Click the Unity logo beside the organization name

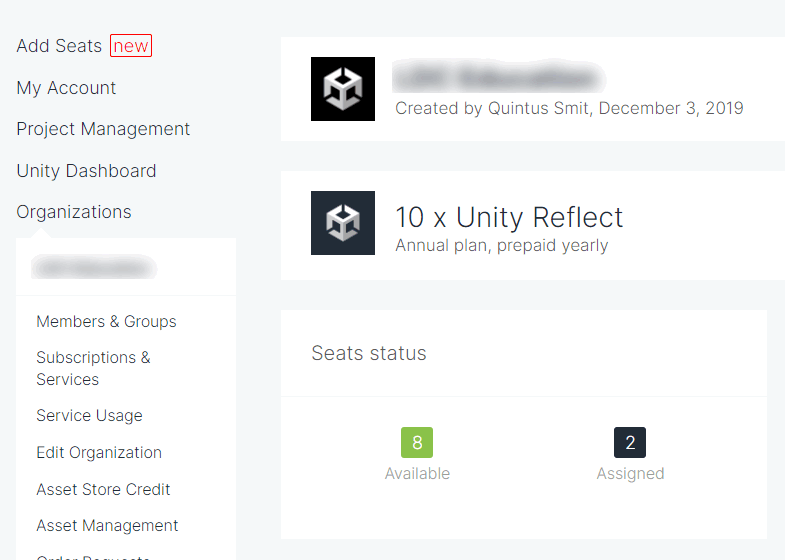(343, 89)
